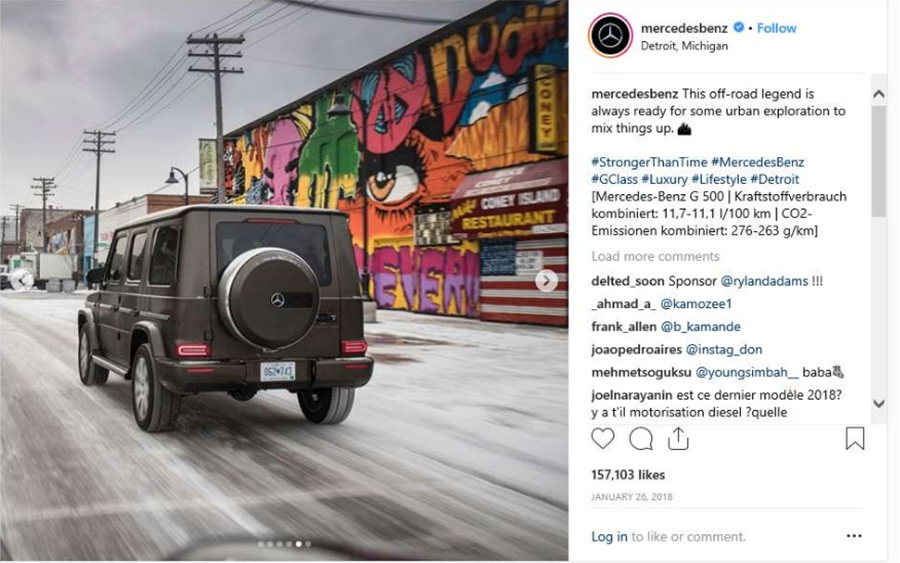
Task: Follow the mercedesbenz account
Action: pyautogui.click(x=776, y=28)
